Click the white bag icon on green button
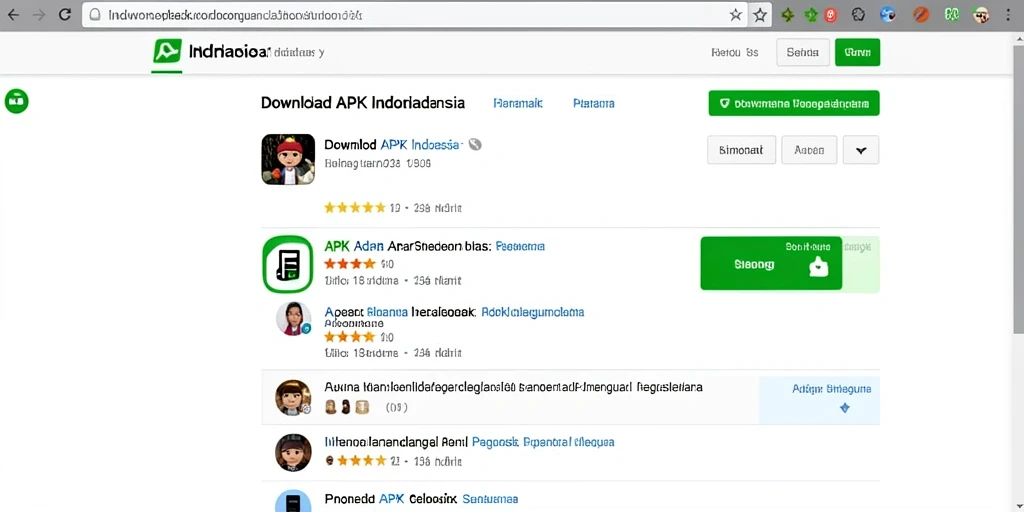Viewport: 1024px width, 512px height. click(818, 265)
